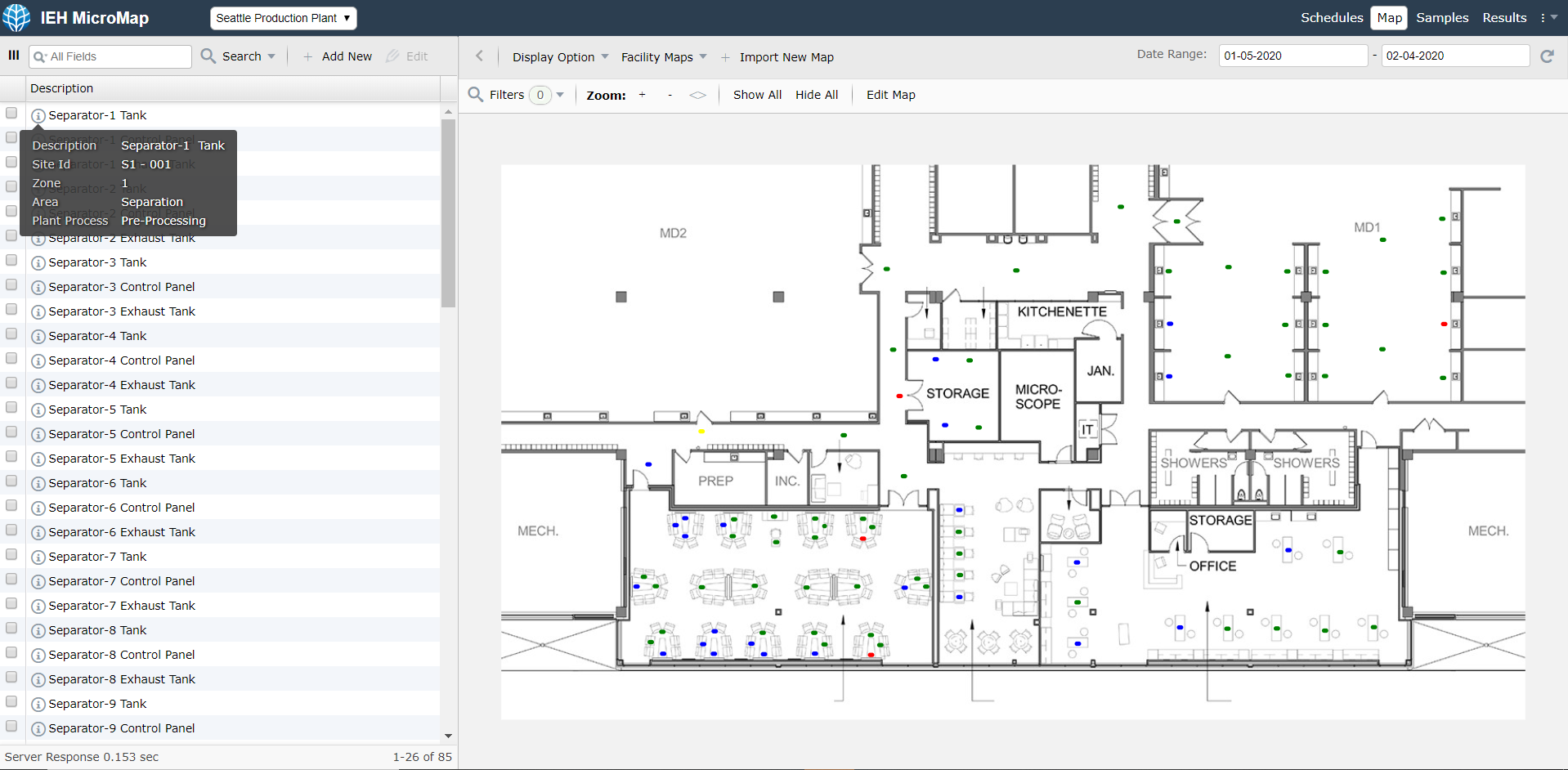Zoom out with the minus control
This screenshot has width=1568, height=770.
pyautogui.click(x=670, y=95)
